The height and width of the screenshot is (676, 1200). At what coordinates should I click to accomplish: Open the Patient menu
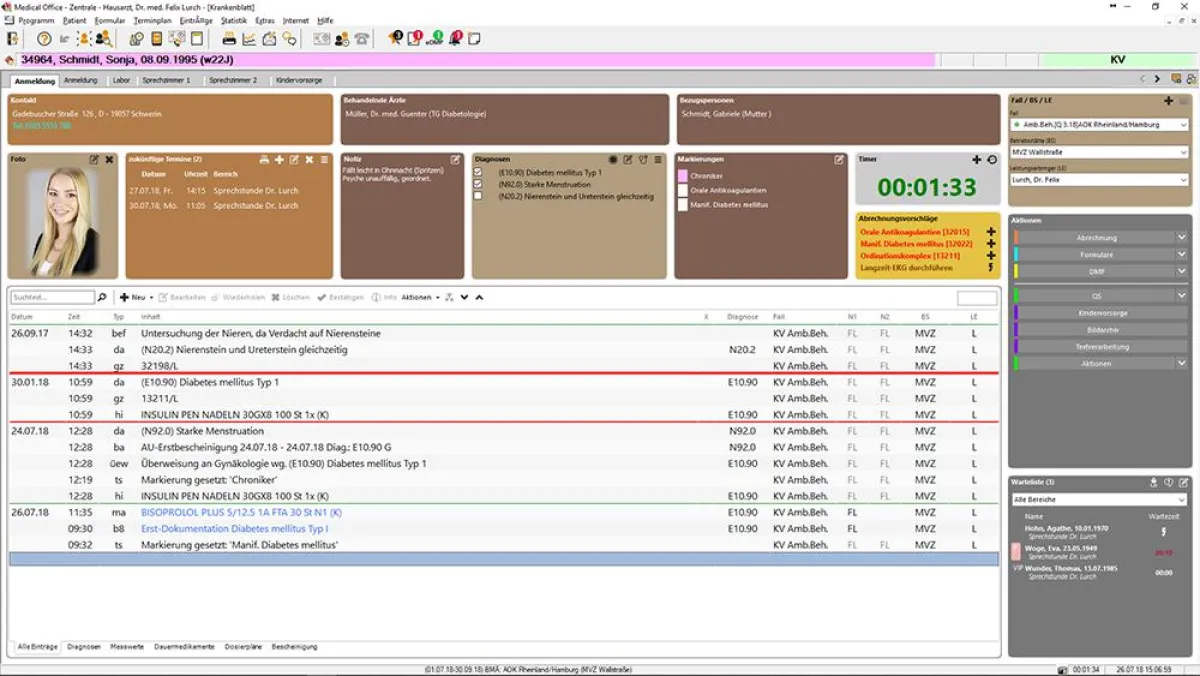pos(75,20)
